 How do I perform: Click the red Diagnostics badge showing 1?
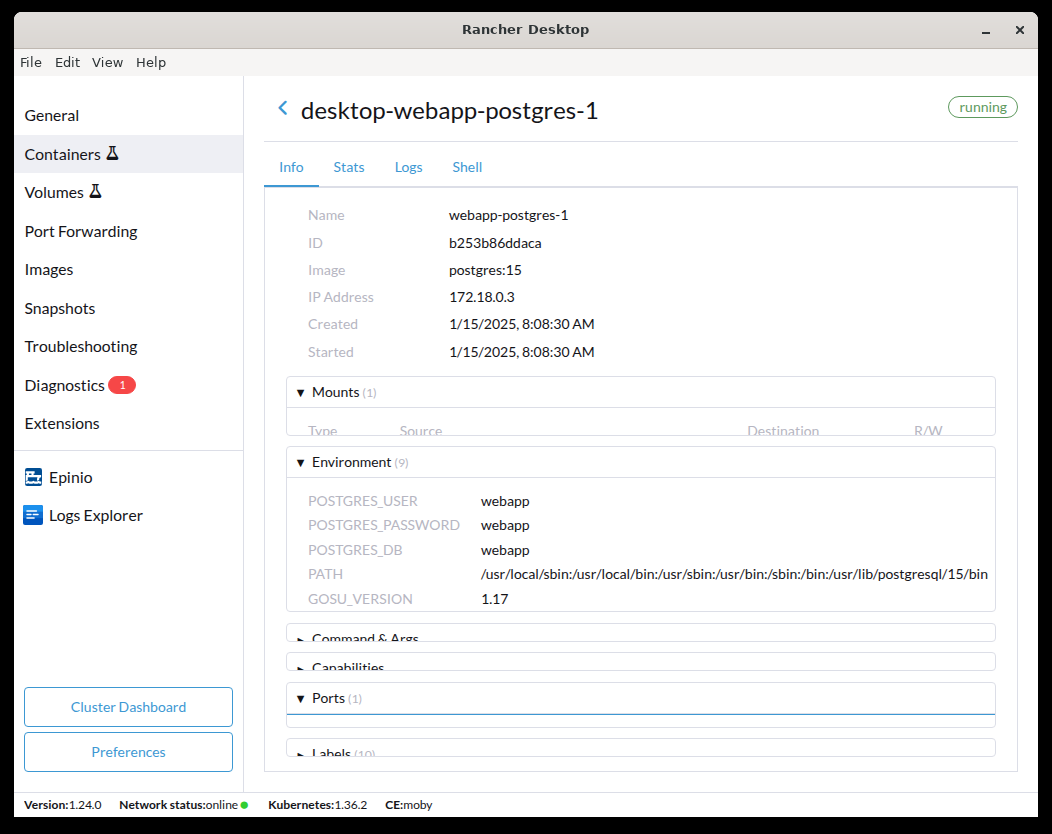click(x=122, y=385)
